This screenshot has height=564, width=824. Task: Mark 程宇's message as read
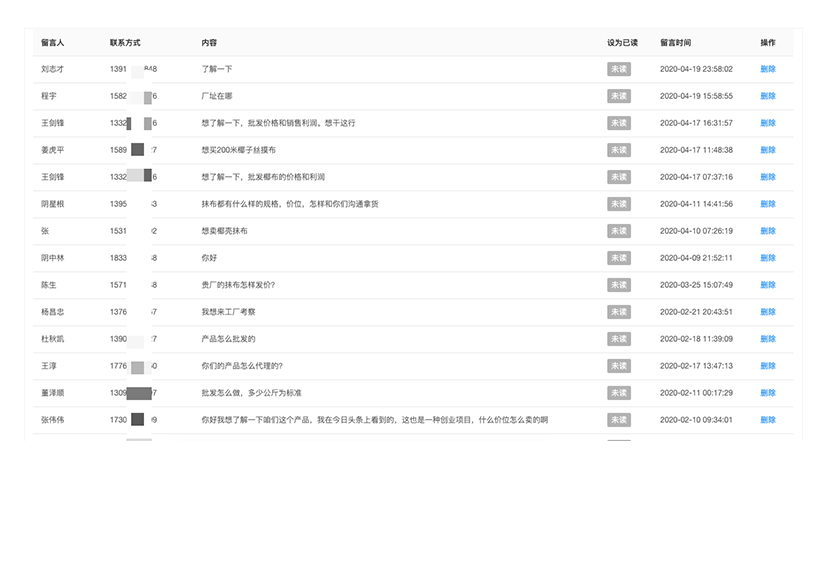coord(618,96)
